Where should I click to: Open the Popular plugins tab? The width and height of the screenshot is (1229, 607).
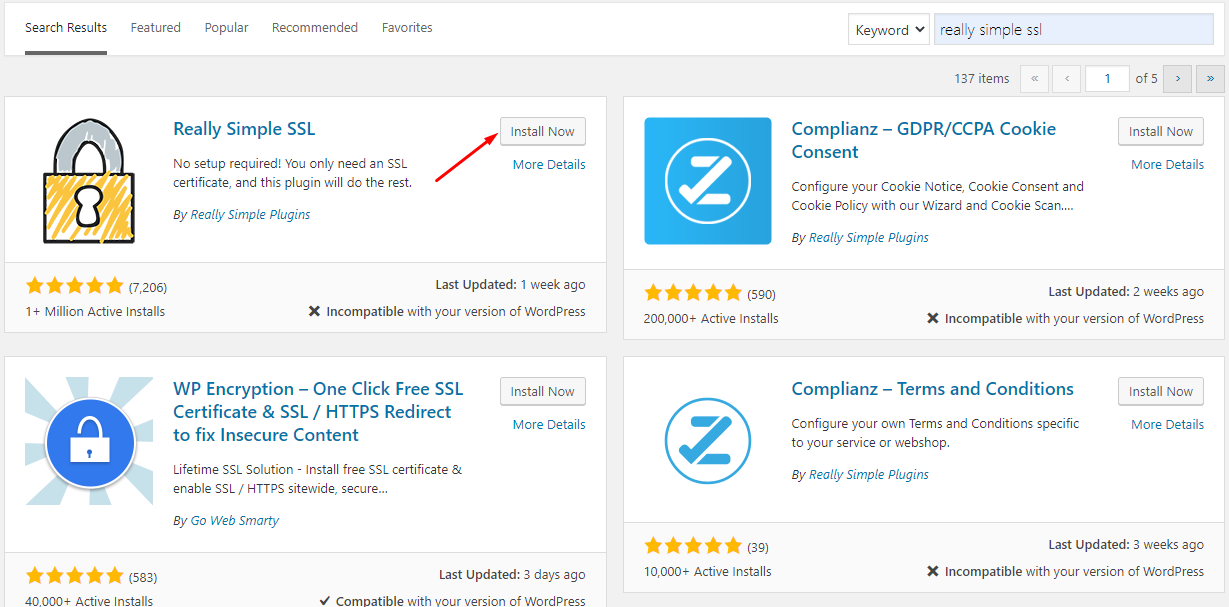[226, 28]
